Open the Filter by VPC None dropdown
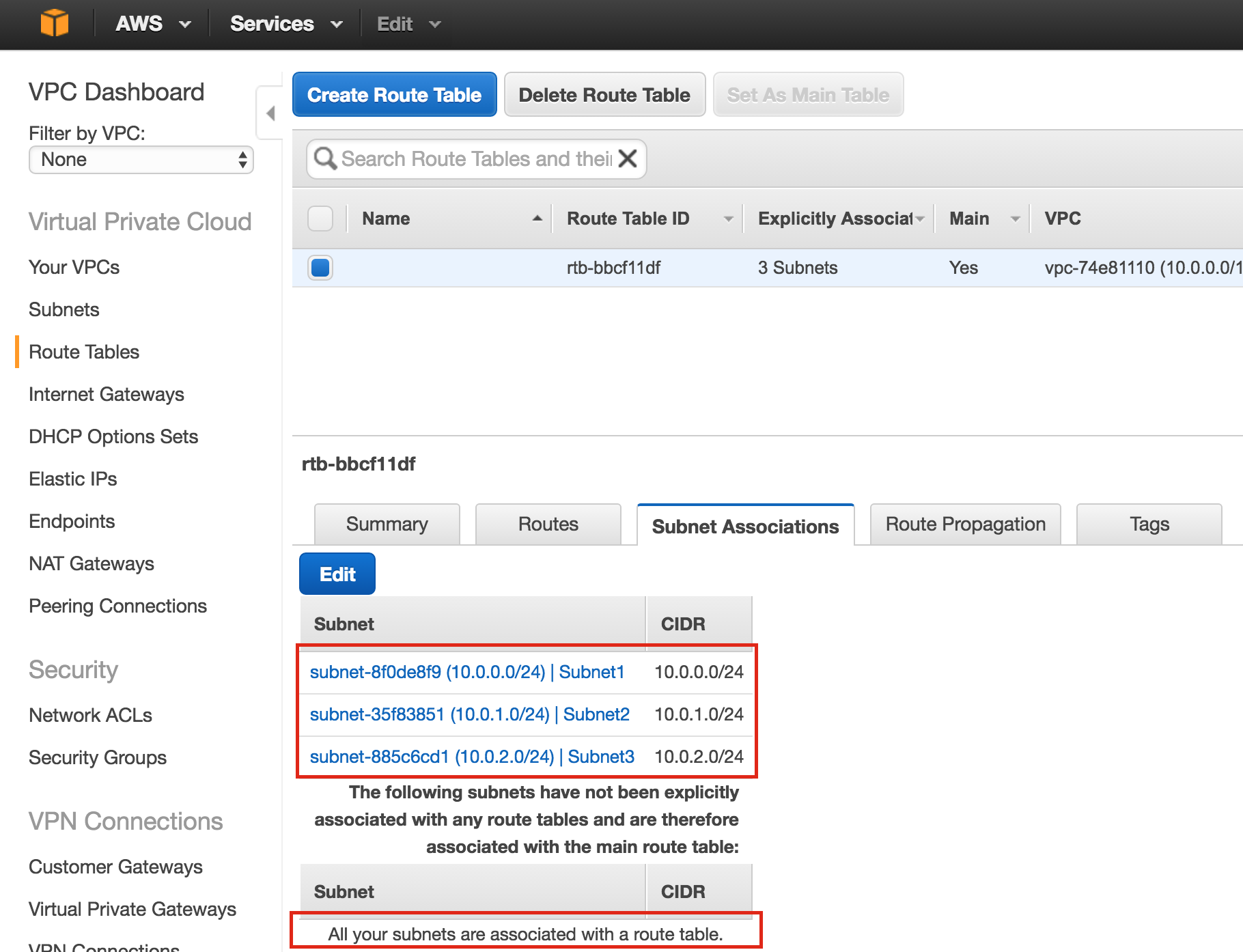1243x952 pixels. click(x=141, y=160)
